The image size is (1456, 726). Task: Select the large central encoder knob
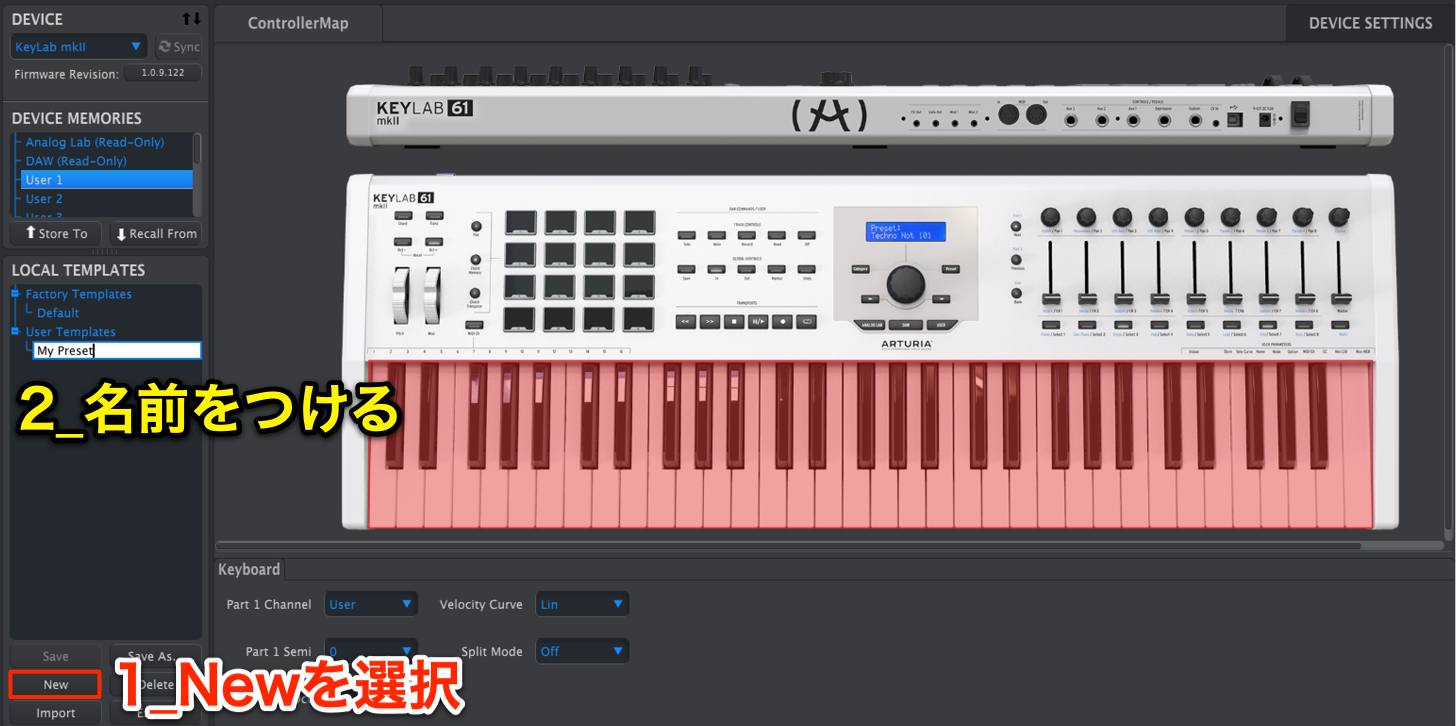pyautogui.click(x=906, y=285)
